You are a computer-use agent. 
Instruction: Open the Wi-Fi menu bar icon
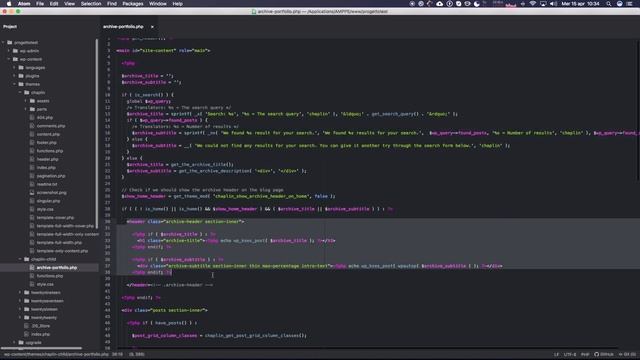pos(533,4)
